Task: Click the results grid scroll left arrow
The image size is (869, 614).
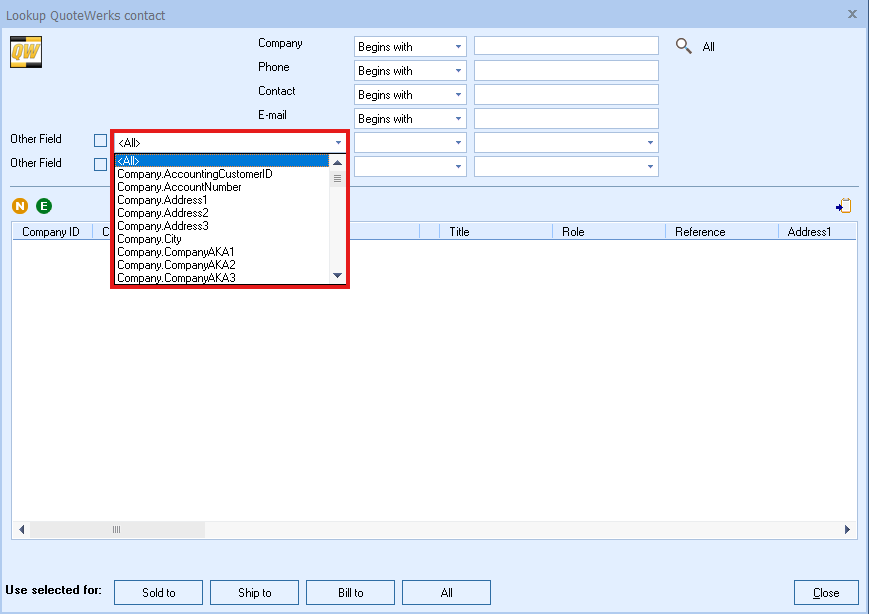Action: (22, 529)
